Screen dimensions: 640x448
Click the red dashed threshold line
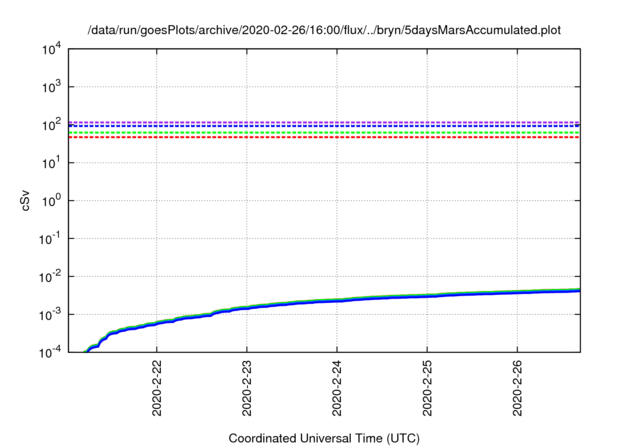pos(324,138)
